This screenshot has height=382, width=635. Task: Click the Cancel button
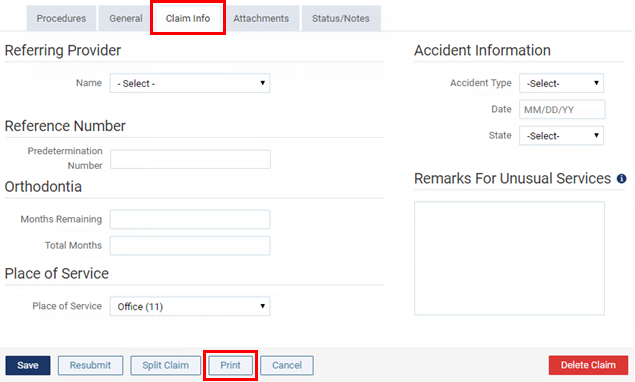point(287,365)
